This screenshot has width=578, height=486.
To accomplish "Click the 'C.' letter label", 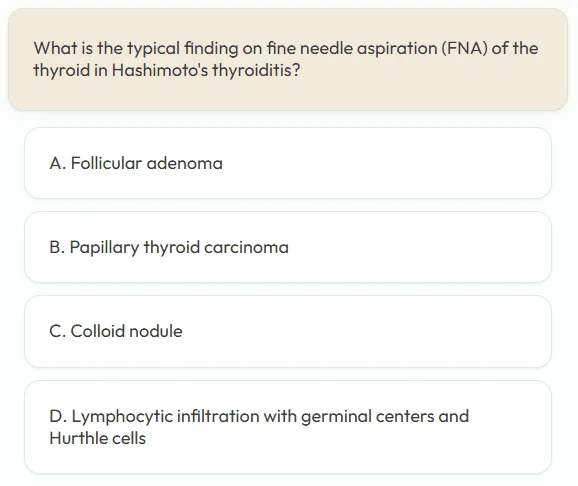I will coord(58,331).
